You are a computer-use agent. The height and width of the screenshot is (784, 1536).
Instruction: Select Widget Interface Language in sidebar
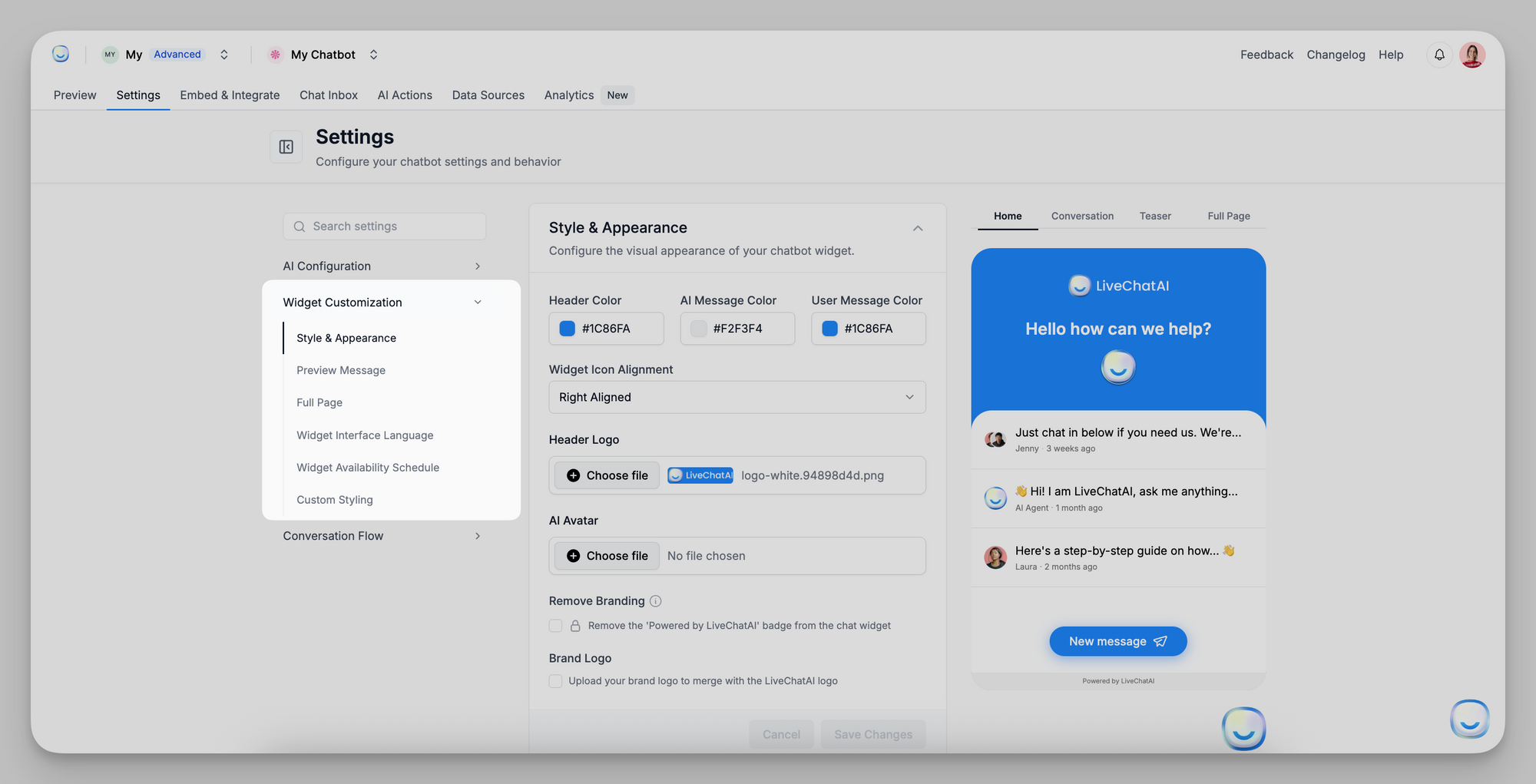[365, 435]
